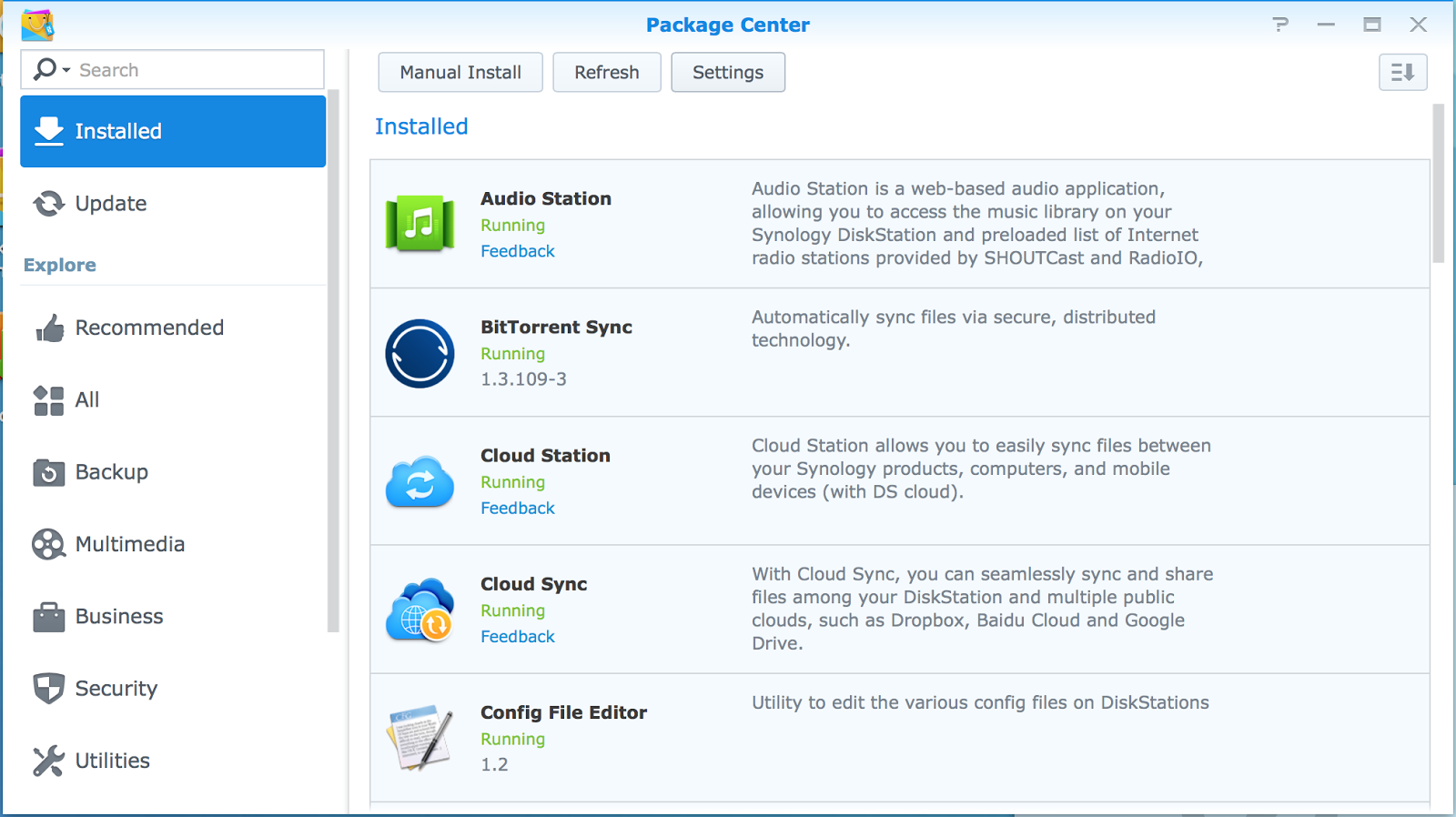Open the Cloud Station package icon
The height and width of the screenshot is (817, 1456).
(420, 481)
